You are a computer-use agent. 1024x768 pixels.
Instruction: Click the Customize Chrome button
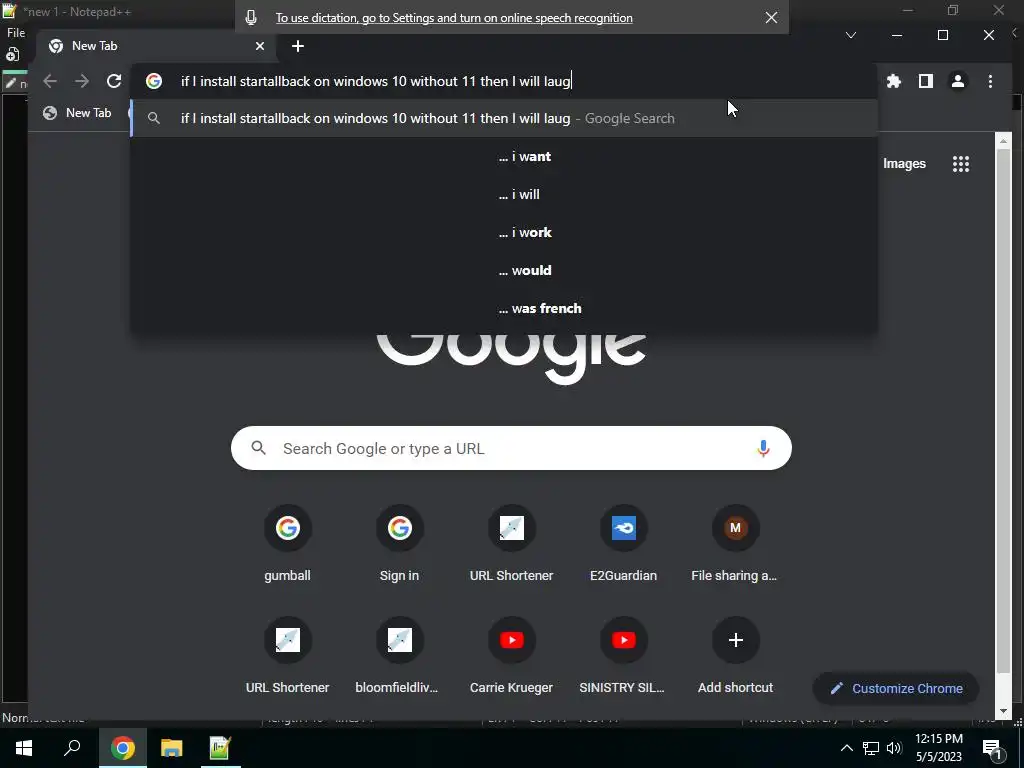(x=896, y=688)
